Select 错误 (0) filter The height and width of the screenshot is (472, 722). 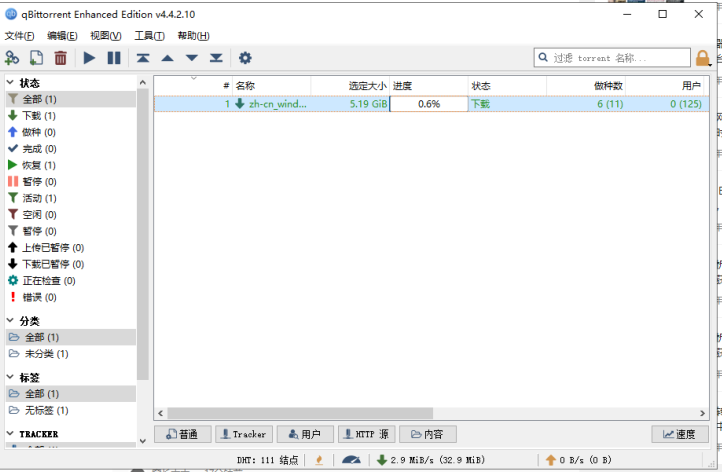click(71, 297)
